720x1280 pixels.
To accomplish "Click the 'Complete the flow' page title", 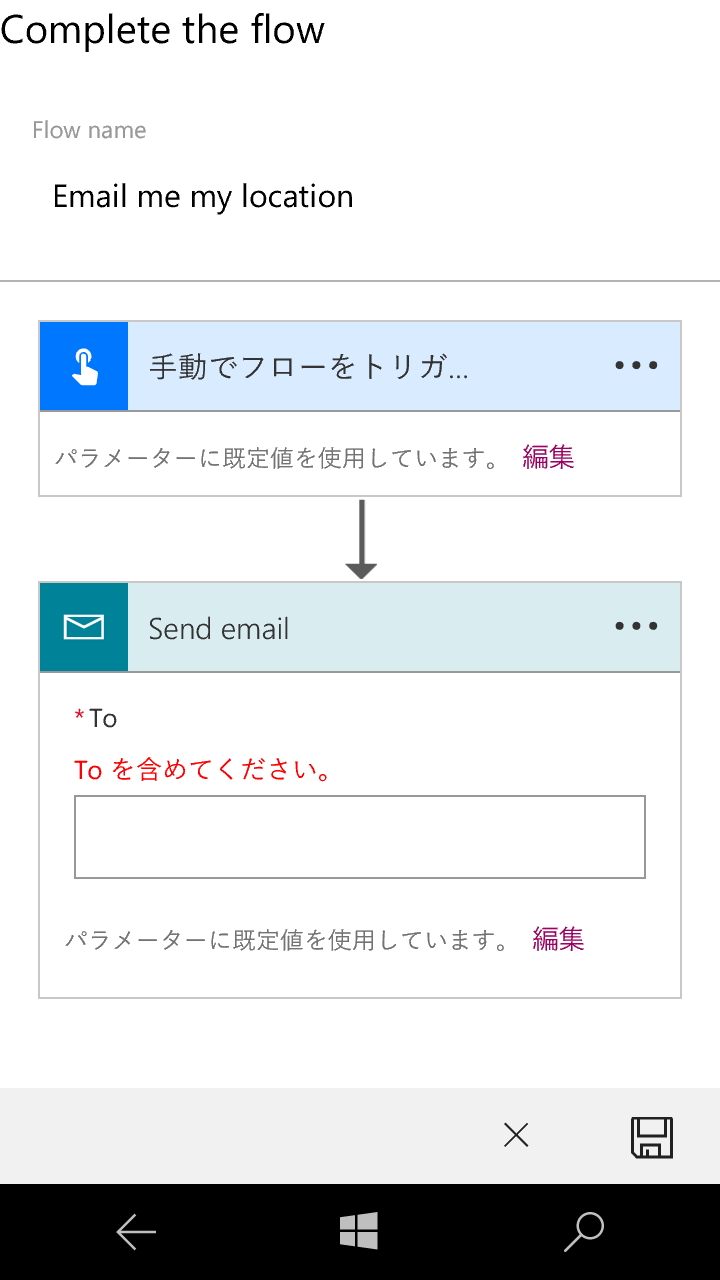I will pyautogui.click(x=163, y=30).
